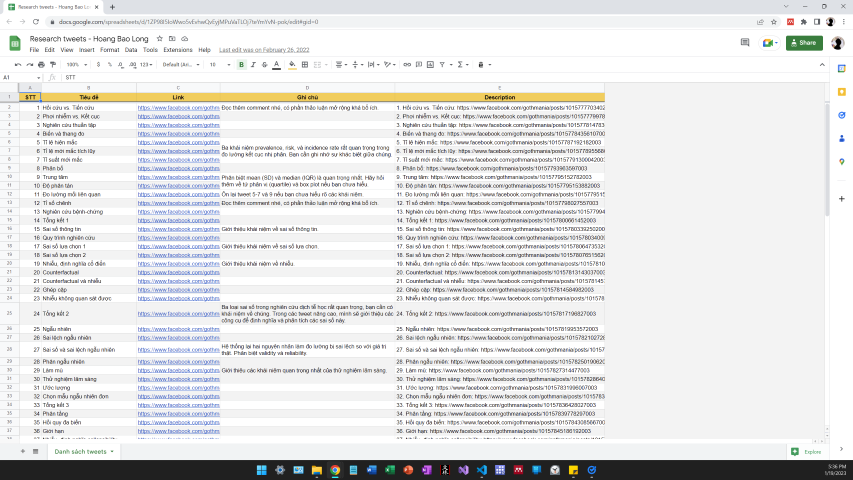This screenshot has width=853, height=480.
Task: Click the merge cells icon
Action: (318, 65)
